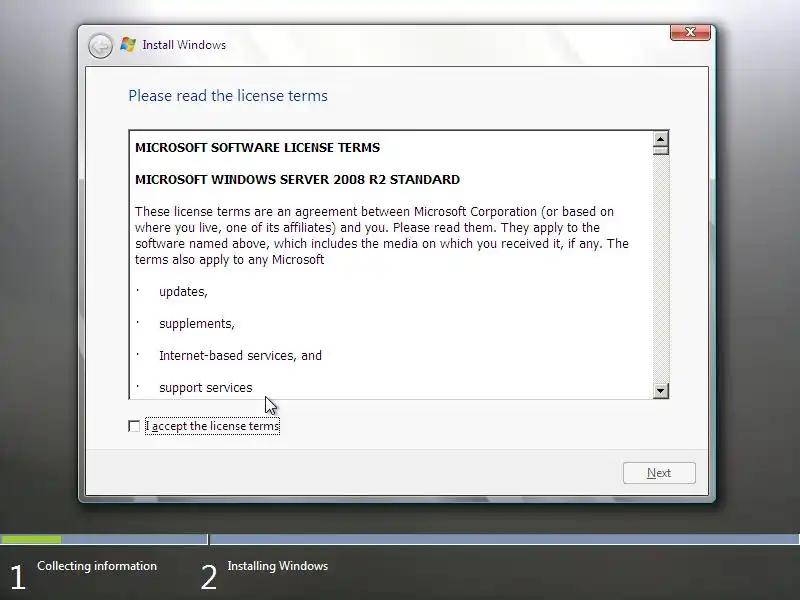Click the round back arrow button
The width and height of the screenshot is (800, 600).
click(100, 46)
